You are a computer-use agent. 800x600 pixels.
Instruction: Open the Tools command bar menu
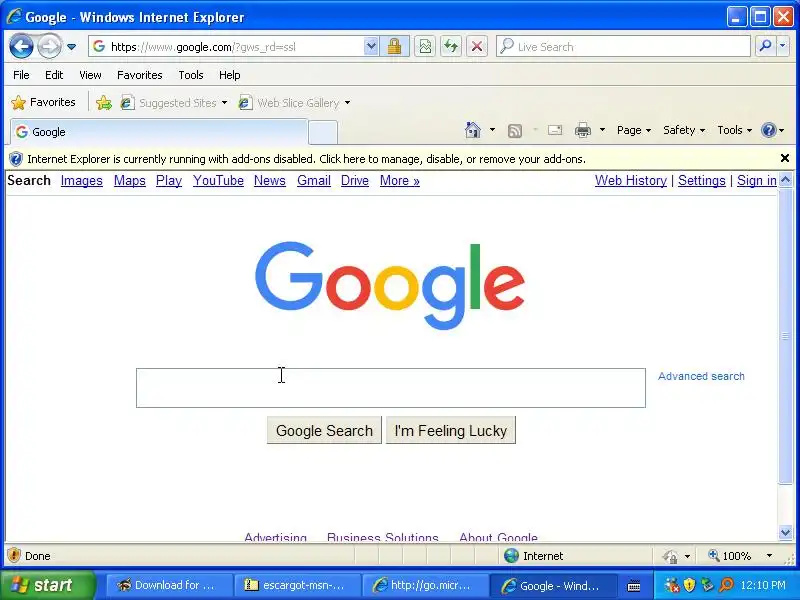coord(735,130)
